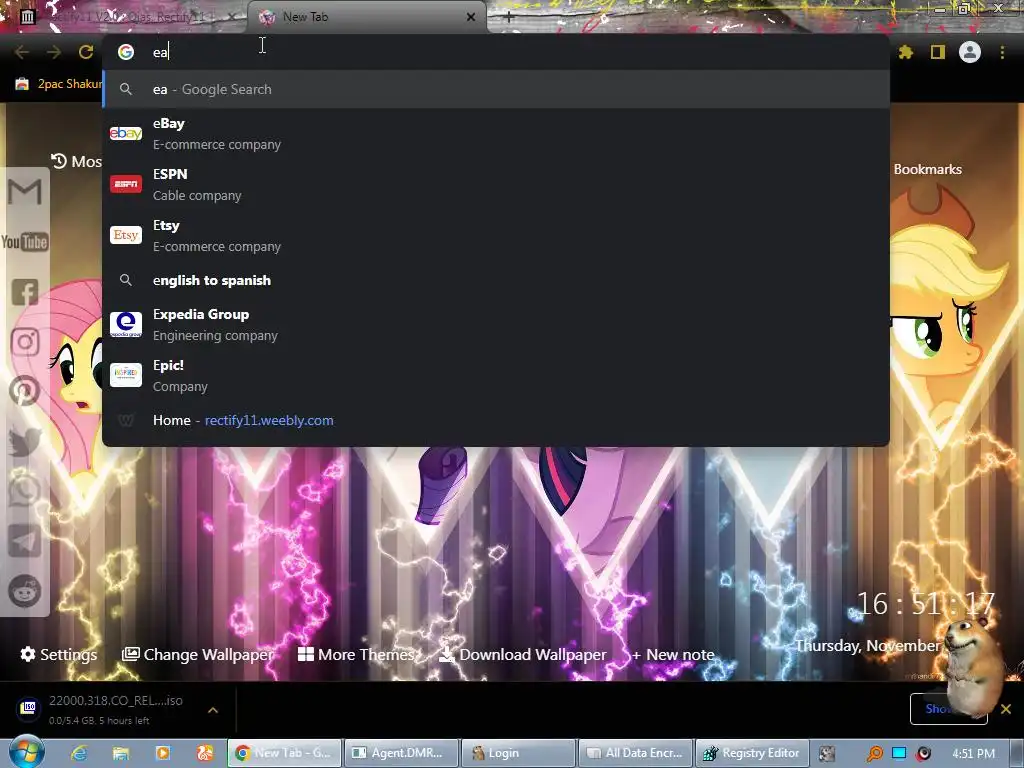The height and width of the screenshot is (768, 1024).
Task: Select 'ea - Google Search' suggestion
Action: point(496,89)
